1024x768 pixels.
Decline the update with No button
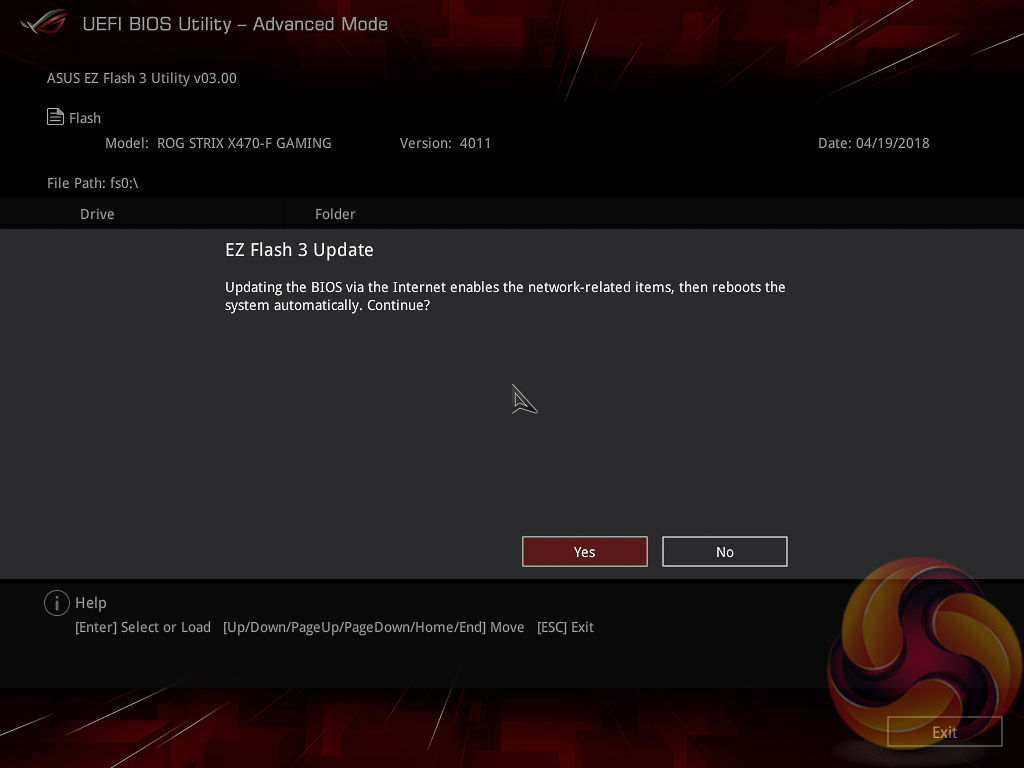[x=724, y=552]
